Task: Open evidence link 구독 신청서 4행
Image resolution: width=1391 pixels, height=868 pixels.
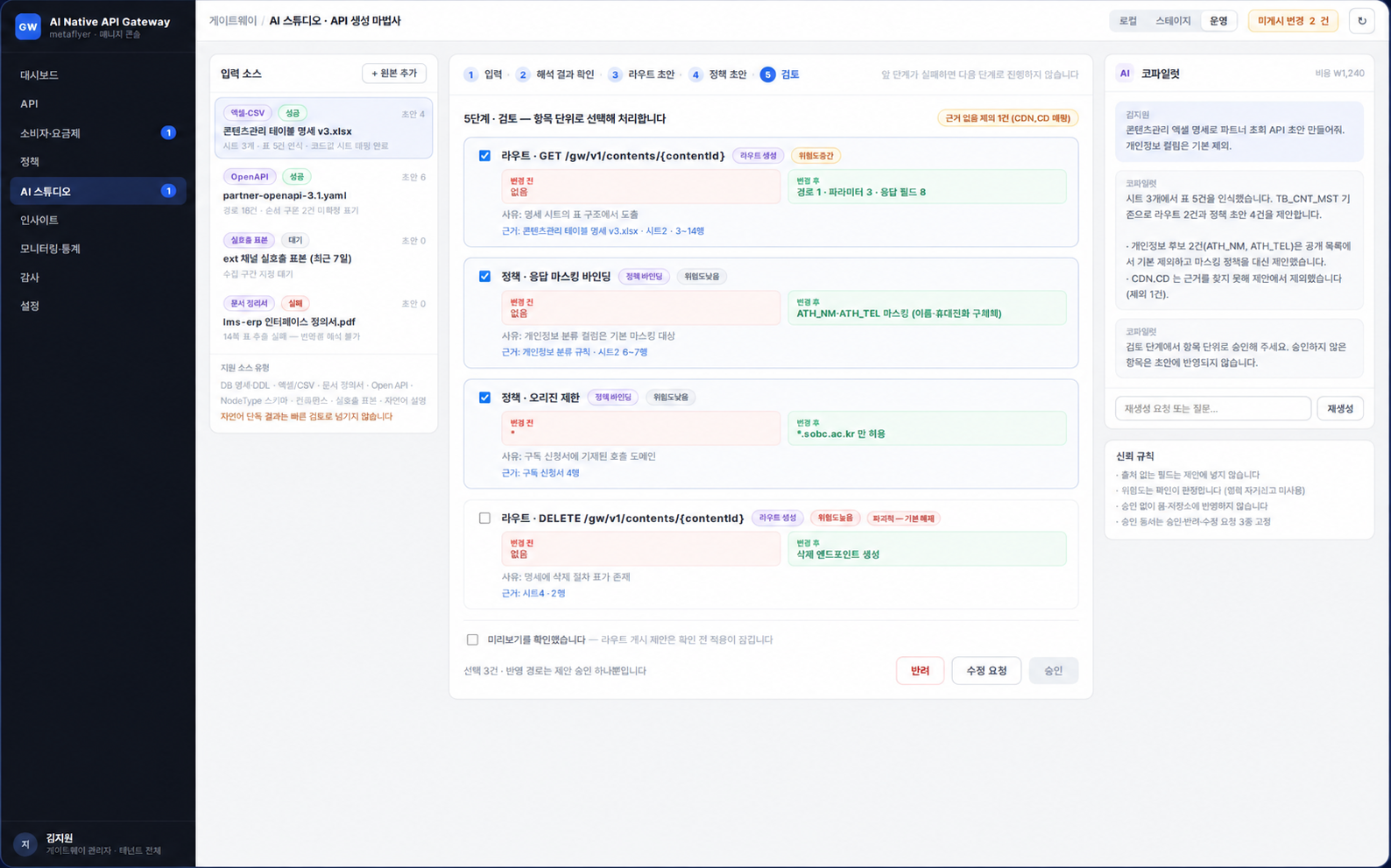Action: coord(540,473)
